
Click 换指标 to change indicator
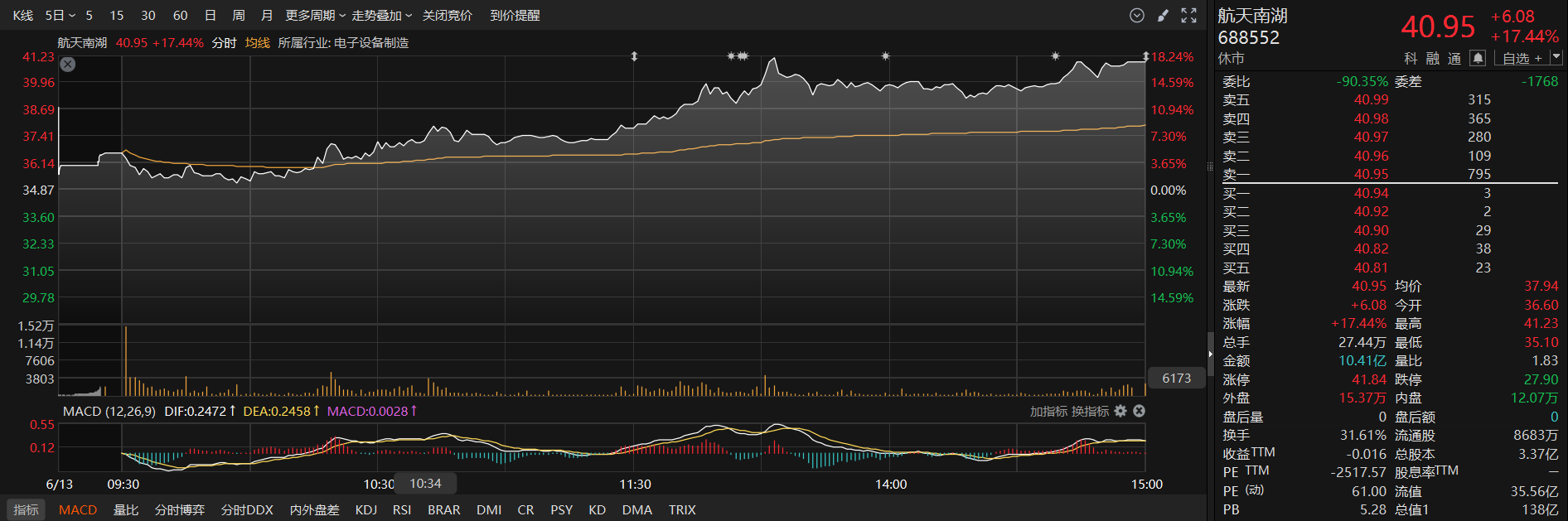pos(1090,411)
